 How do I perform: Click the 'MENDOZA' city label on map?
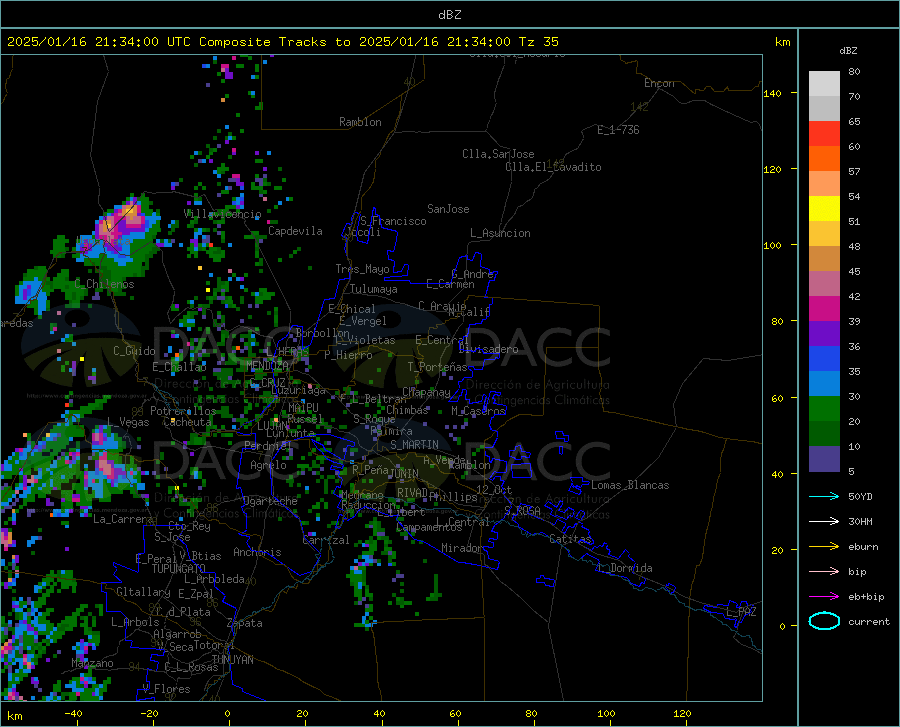click(267, 365)
